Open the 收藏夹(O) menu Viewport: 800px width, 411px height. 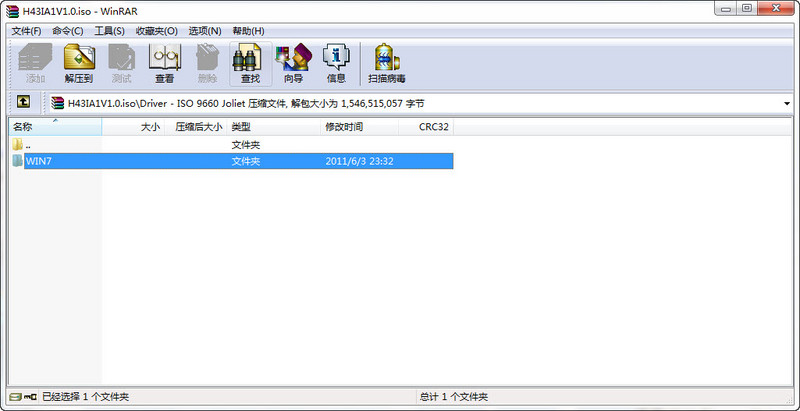157,31
